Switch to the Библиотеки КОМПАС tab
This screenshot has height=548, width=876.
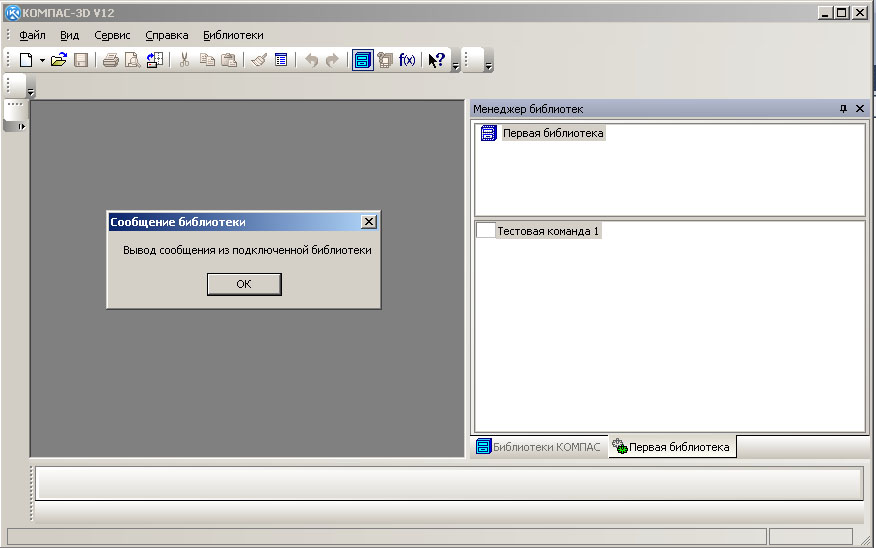[539, 447]
